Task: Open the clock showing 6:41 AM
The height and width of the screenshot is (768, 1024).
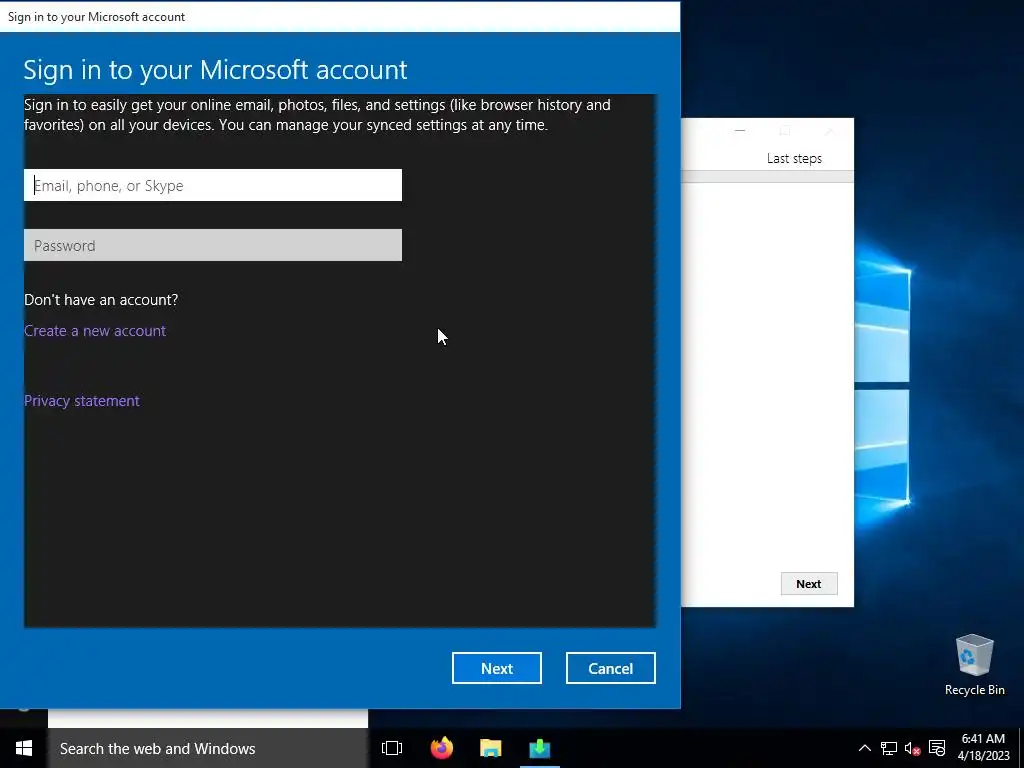Action: (x=983, y=748)
